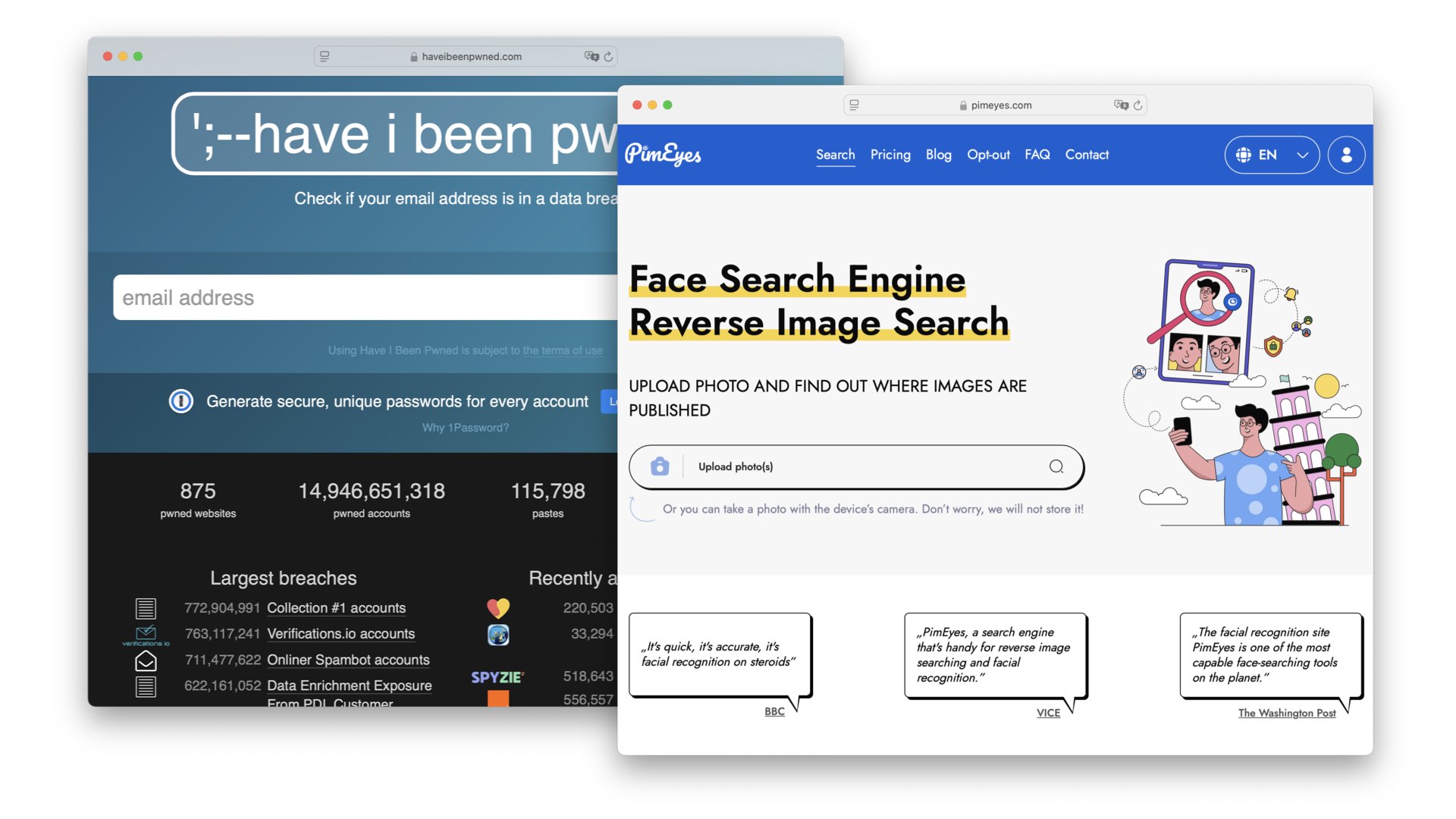This screenshot has width=1456, height=819.
Task: Click the translate icon in the haveibeenpwned address bar
Action: coord(591,56)
